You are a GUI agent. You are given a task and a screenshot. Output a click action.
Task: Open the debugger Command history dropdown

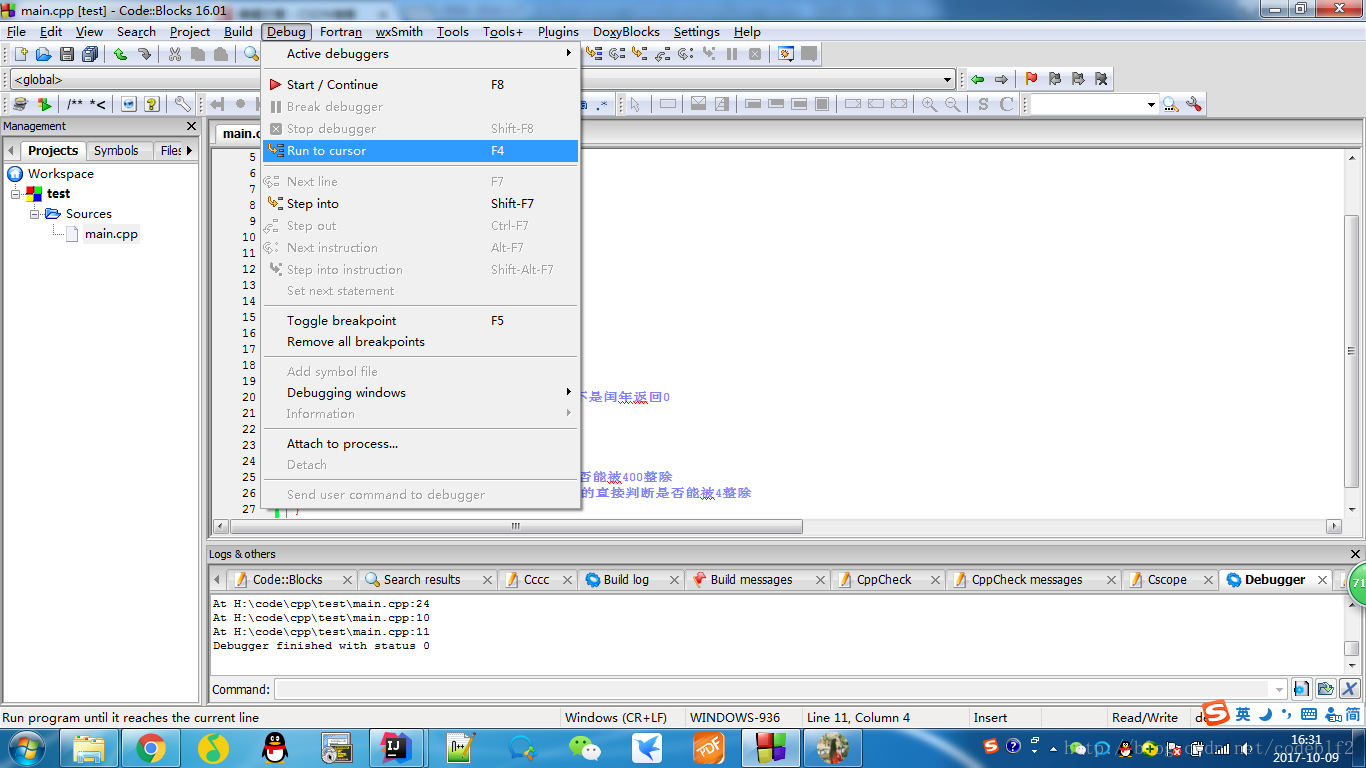[x=1278, y=689]
